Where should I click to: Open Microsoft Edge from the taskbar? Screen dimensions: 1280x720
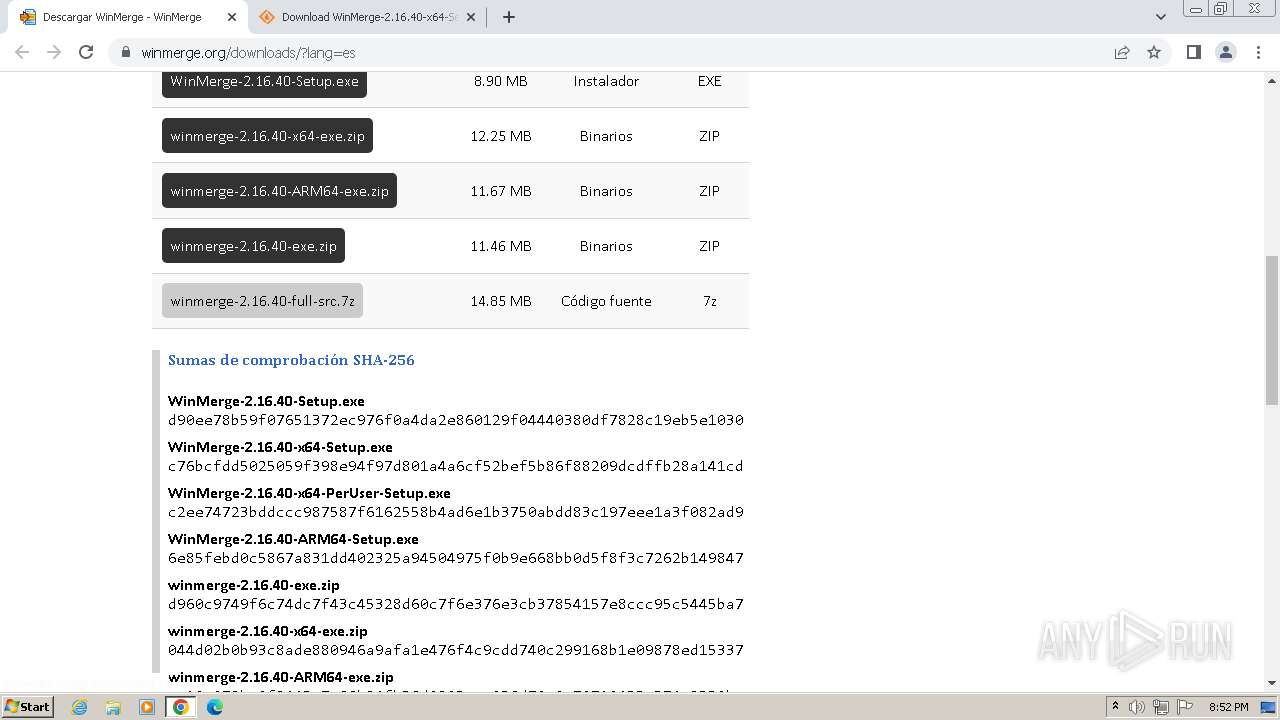pyautogui.click(x=215, y=707)
